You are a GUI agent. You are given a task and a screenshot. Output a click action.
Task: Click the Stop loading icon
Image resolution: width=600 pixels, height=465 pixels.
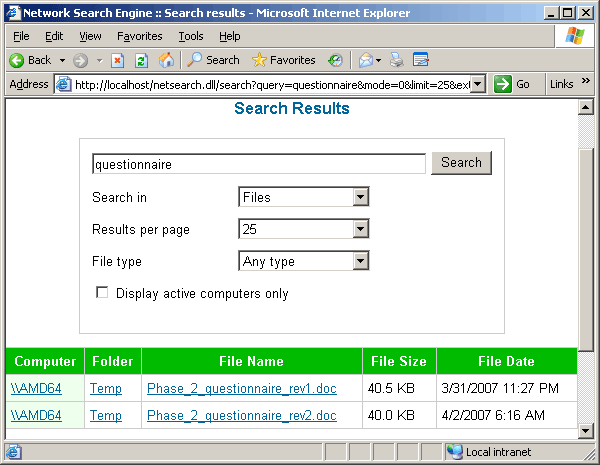tap(118, 60)
